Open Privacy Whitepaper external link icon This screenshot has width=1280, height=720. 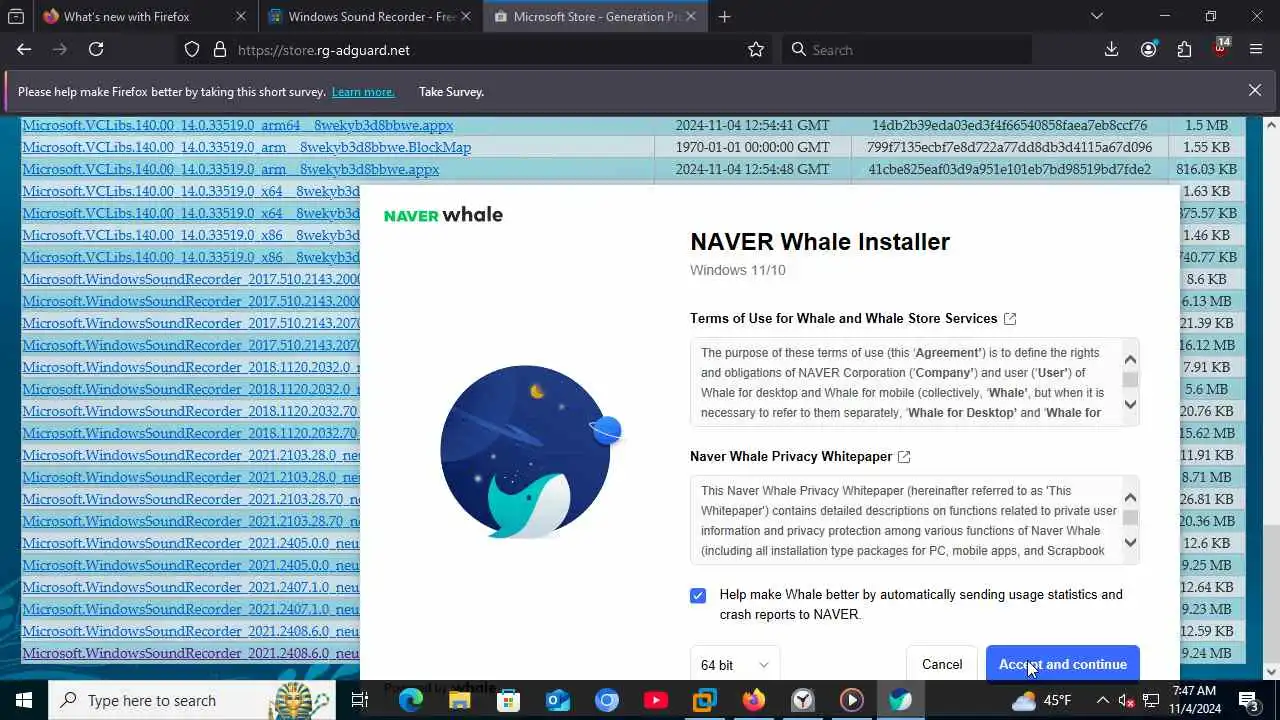pyautogui.click(x=904, y=457)
